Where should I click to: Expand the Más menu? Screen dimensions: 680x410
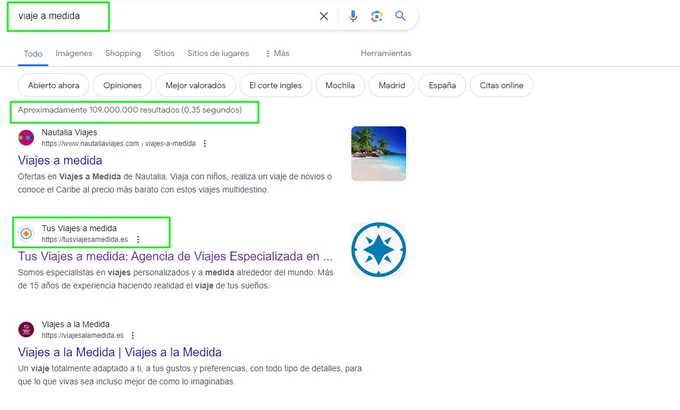(x=277, y=53)
